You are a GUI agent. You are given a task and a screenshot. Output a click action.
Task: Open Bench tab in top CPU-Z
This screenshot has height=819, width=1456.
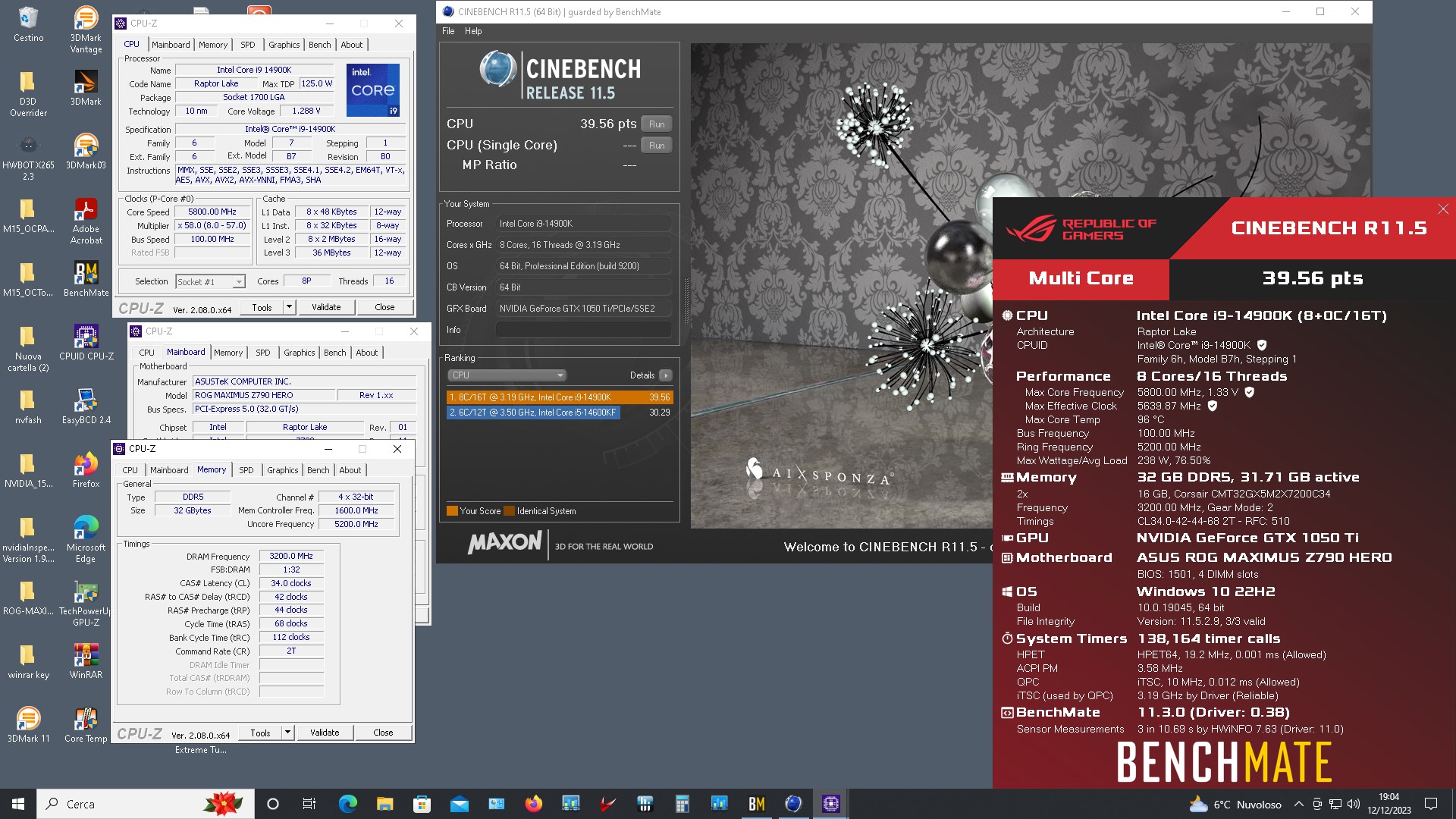(320, 45)
